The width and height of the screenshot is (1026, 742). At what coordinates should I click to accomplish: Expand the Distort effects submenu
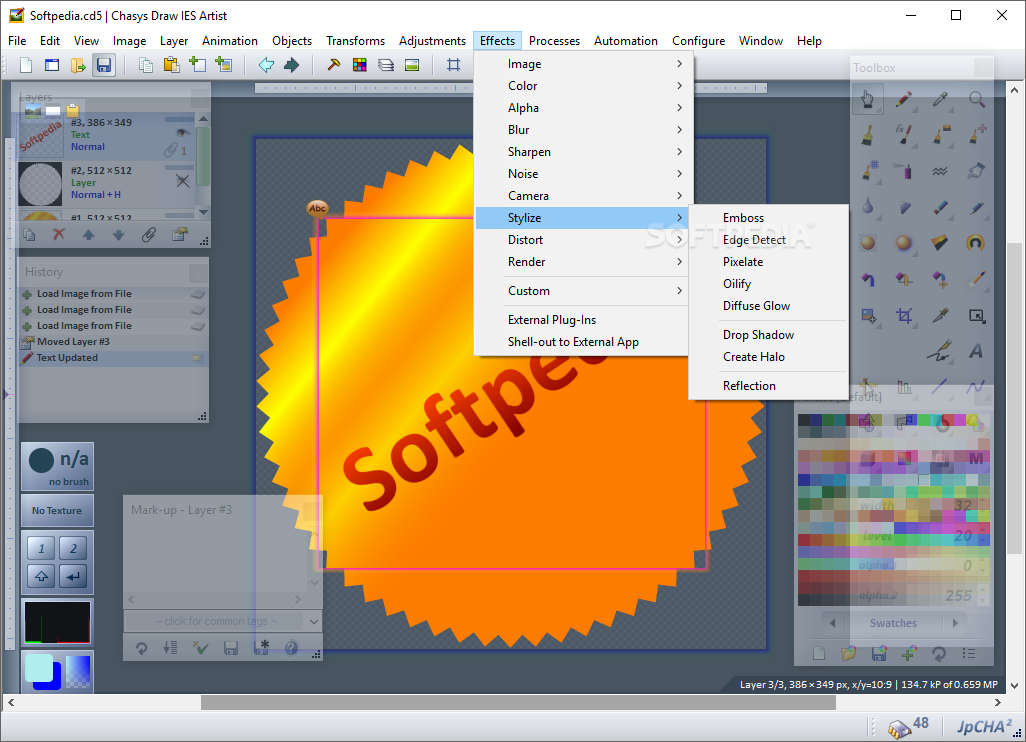[x=581, y=239]
